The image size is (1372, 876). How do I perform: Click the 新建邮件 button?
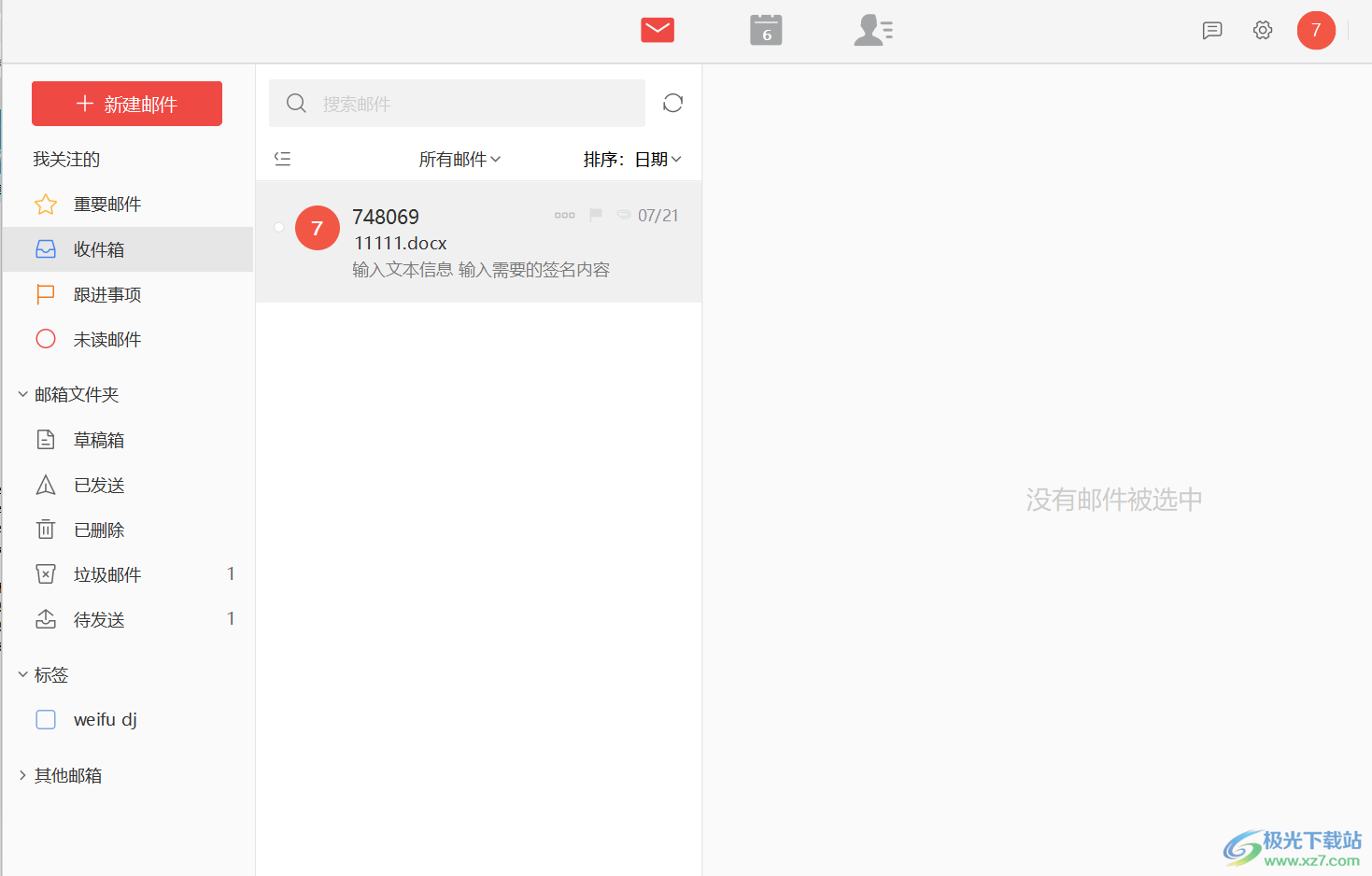[x=127, y=104]
